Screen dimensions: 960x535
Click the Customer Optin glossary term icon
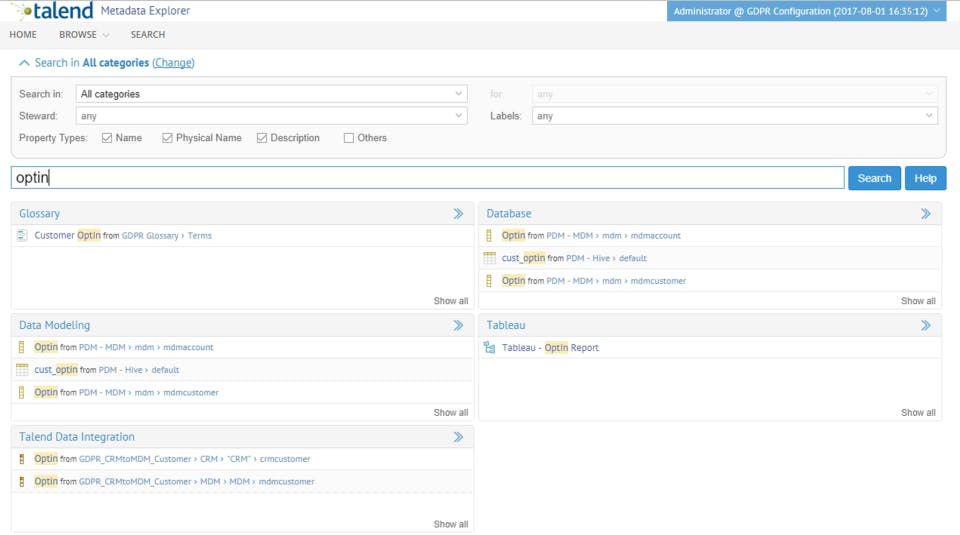click(22, 236)
